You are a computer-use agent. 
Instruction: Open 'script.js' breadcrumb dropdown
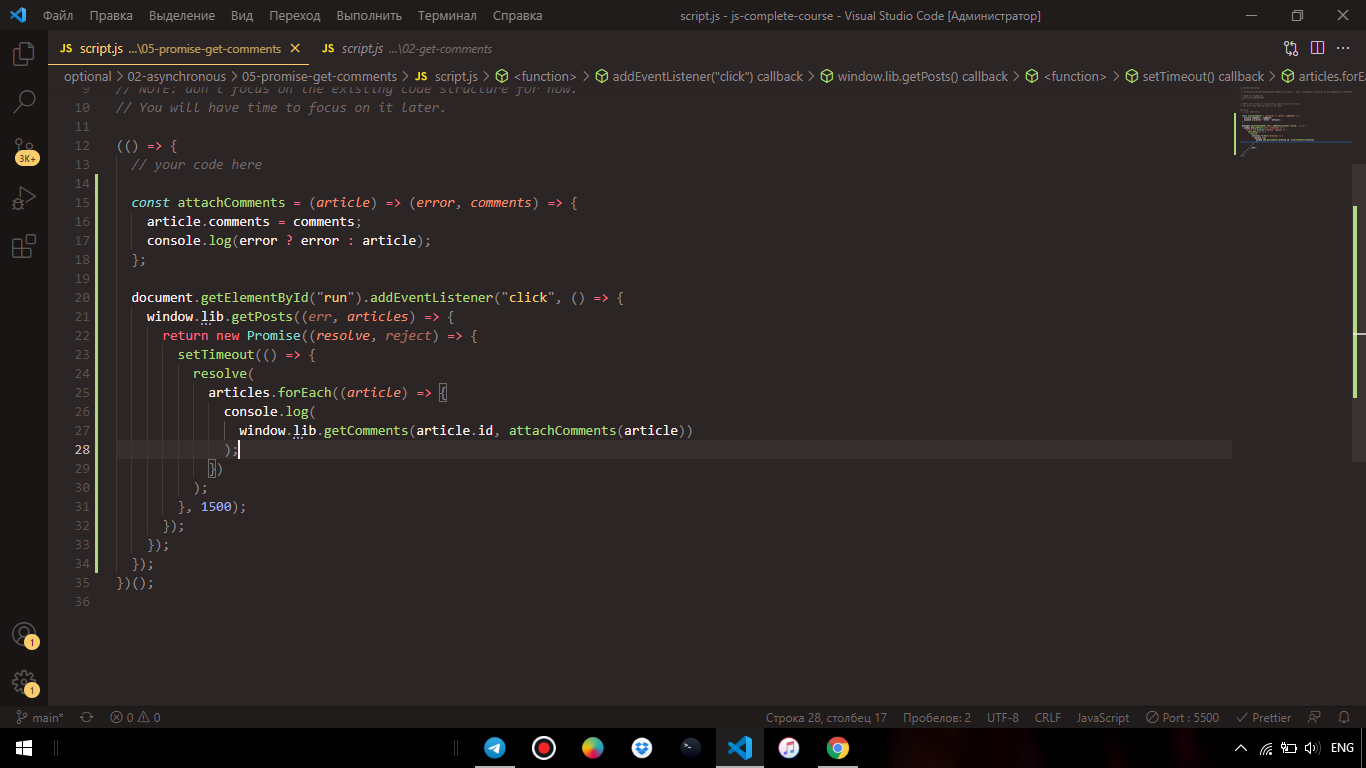[x=446, y=76]
